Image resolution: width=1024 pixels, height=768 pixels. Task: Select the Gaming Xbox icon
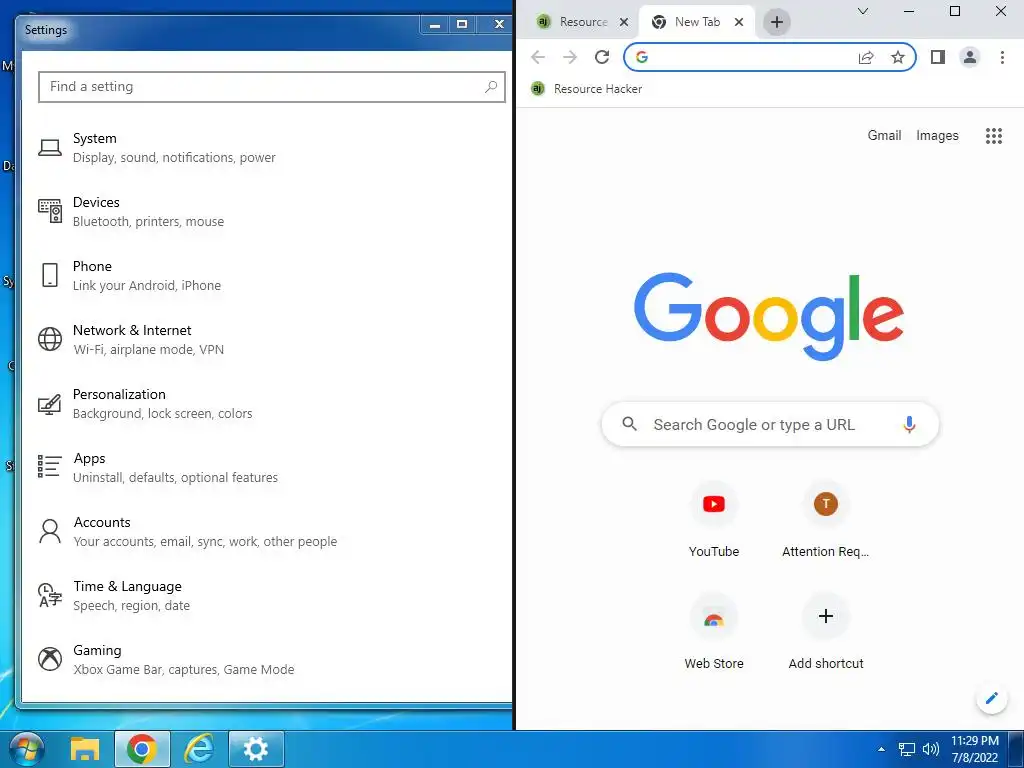[x=50, y=659]
